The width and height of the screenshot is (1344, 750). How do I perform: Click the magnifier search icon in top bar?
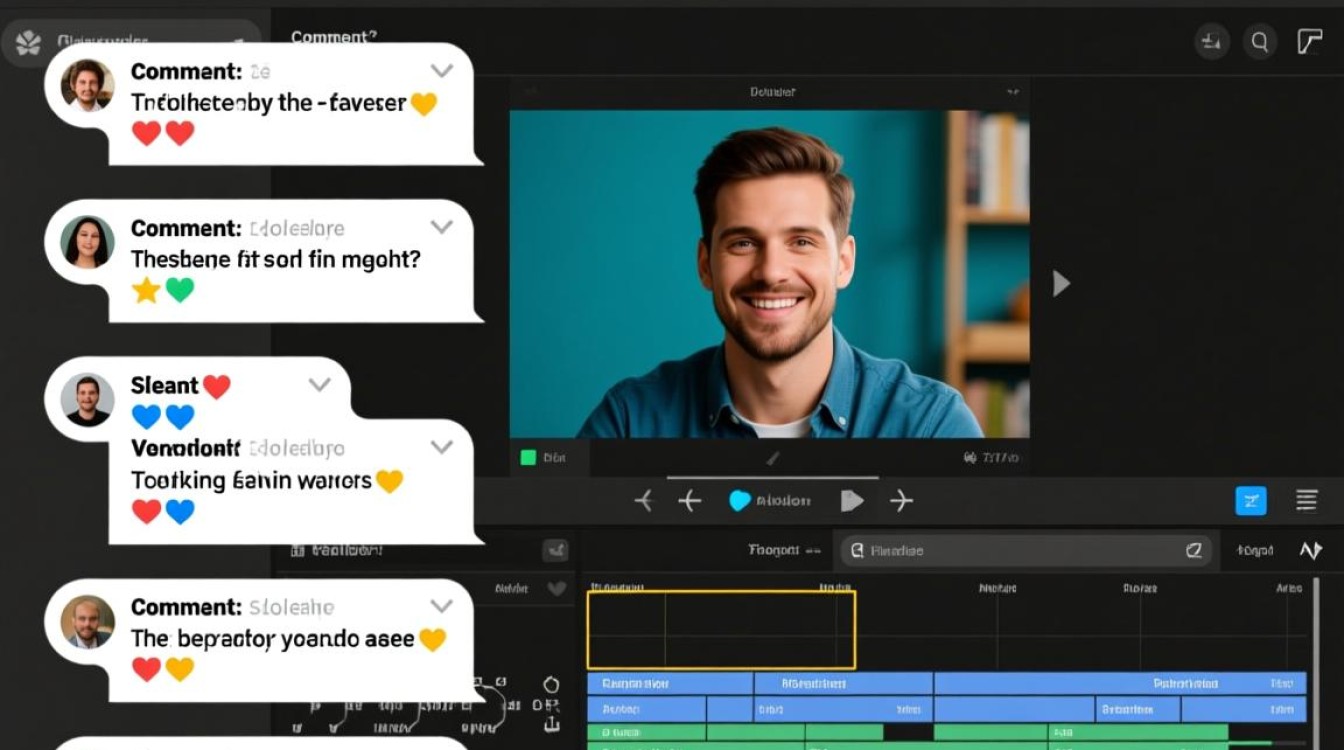point(1260,42)
